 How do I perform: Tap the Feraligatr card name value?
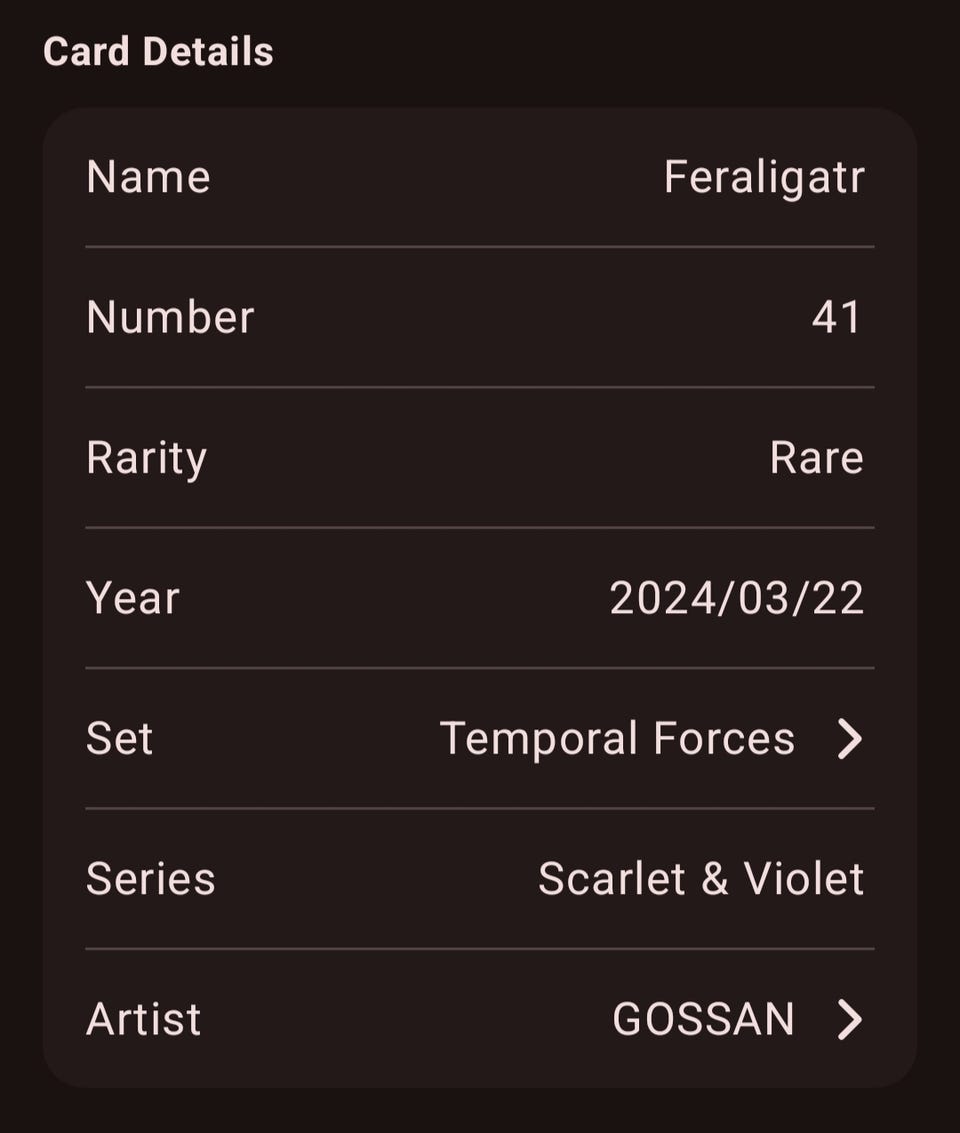(764, 178)
